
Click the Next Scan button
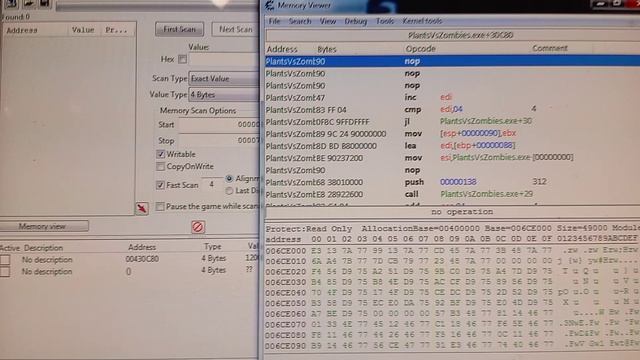tap(236, 29)
